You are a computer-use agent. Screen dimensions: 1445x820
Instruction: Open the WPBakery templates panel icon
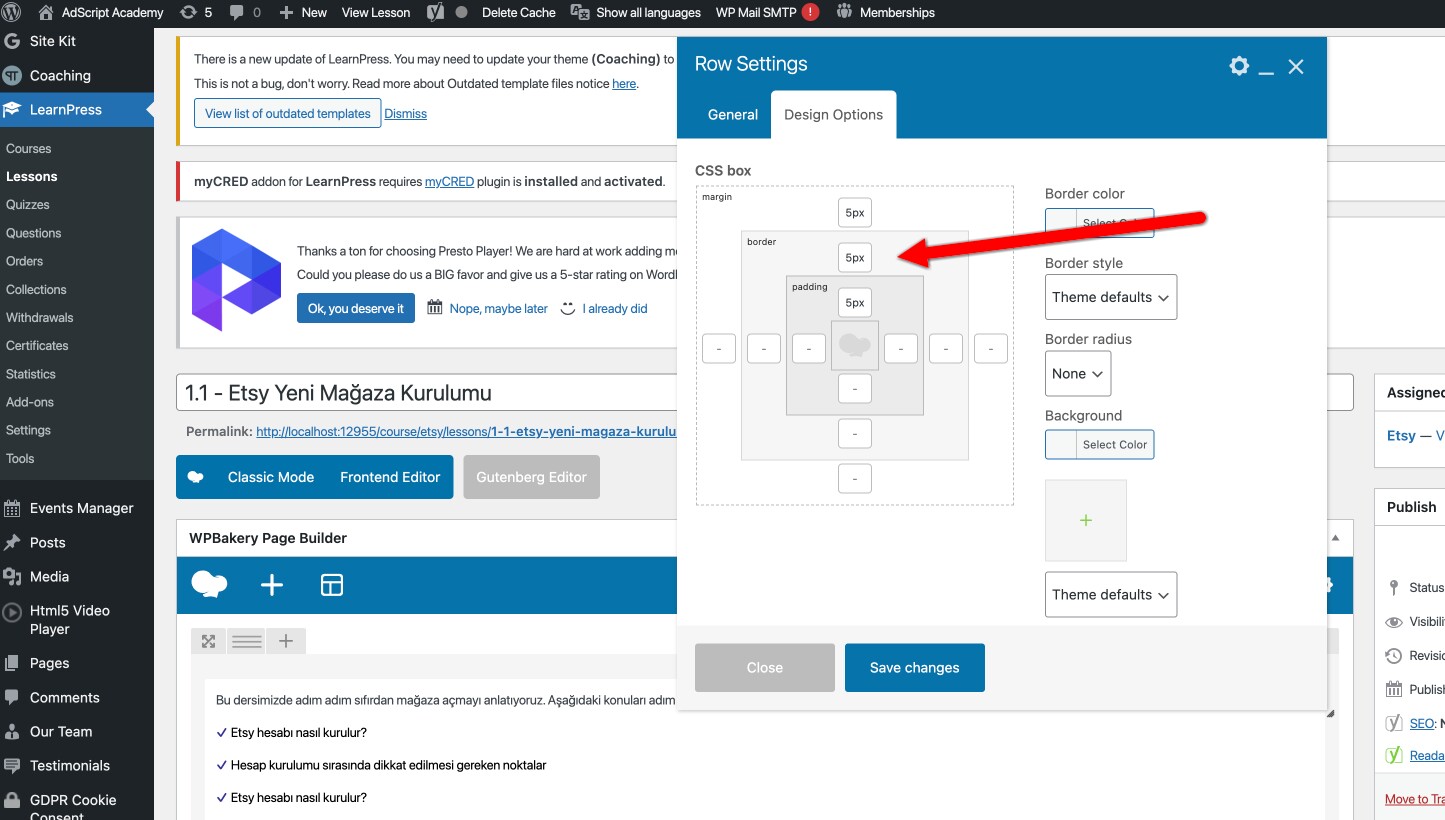point(332,585)
